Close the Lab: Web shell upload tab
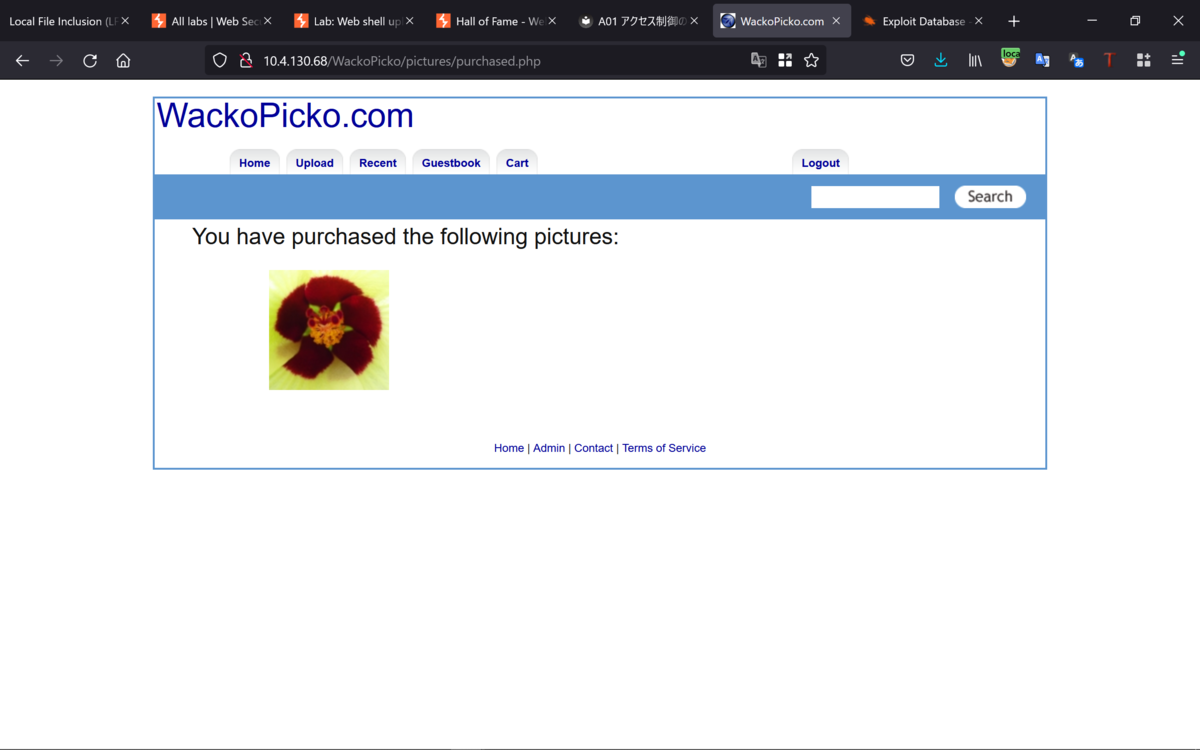Image resolution: width=1200 pixels, height=750 pixels. coord(409,21)
